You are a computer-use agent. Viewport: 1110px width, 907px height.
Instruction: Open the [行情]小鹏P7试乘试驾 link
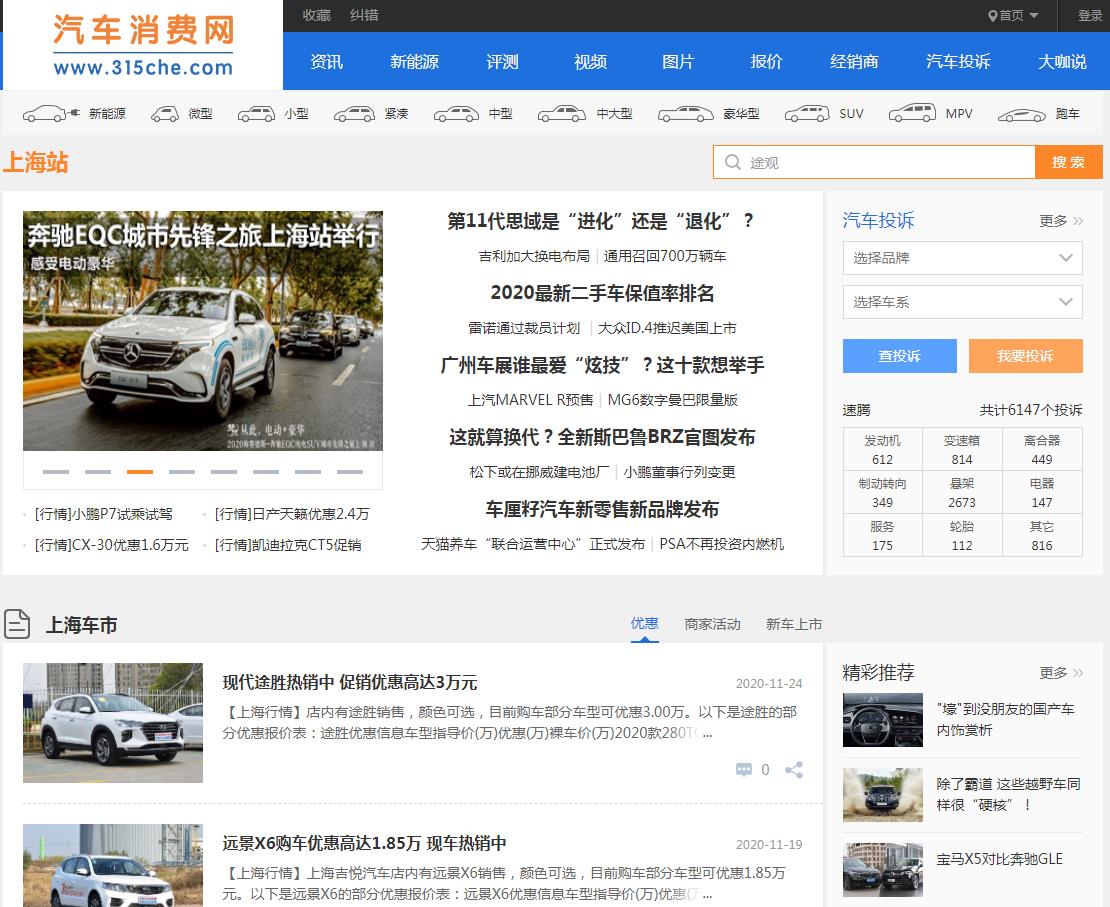tap(103, 514)
